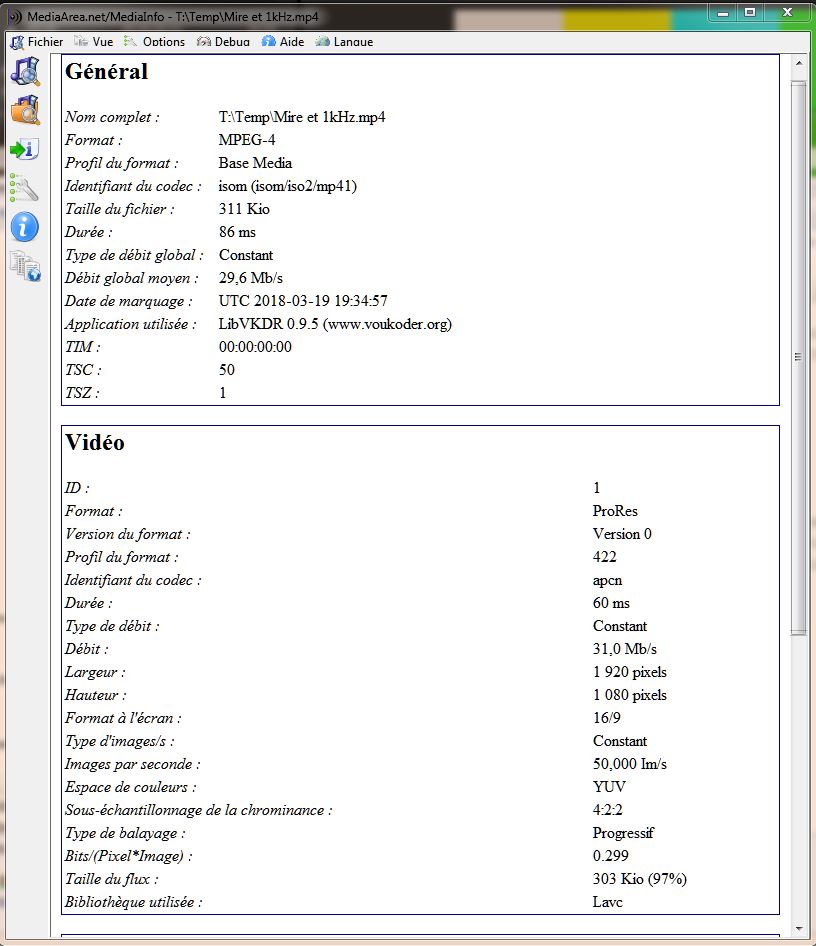Click the scrollbar down arrow
Viewport: 816px width, 946px height.
[x=799, y=928]
